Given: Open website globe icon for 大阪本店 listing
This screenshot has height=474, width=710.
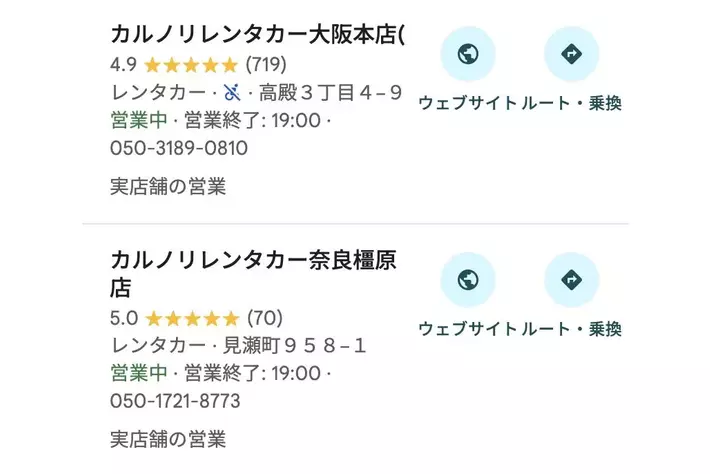Looking at the screenshot, I should (468, 54).
